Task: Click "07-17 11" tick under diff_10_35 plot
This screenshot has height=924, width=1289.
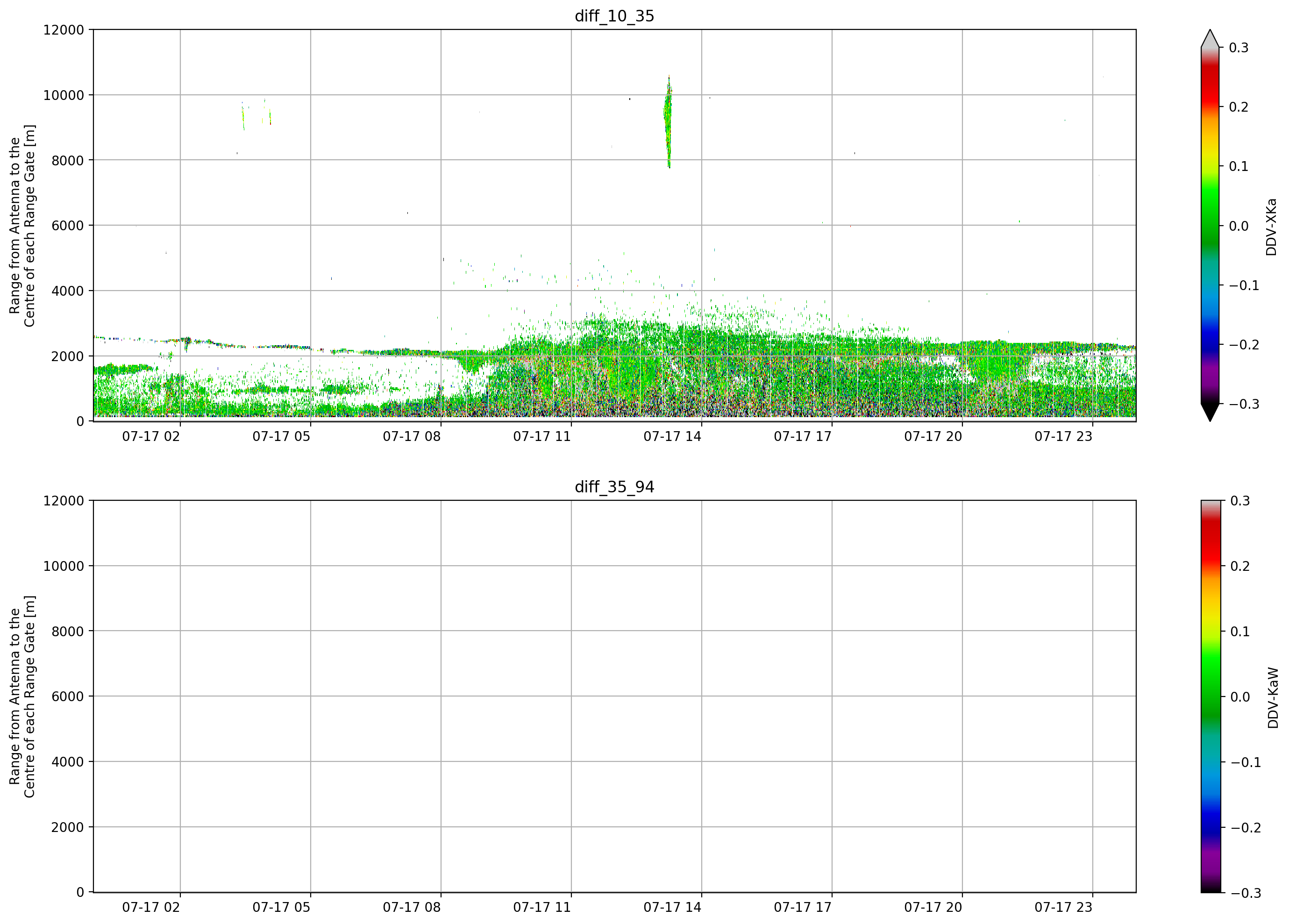Action: tap(542, 436)
